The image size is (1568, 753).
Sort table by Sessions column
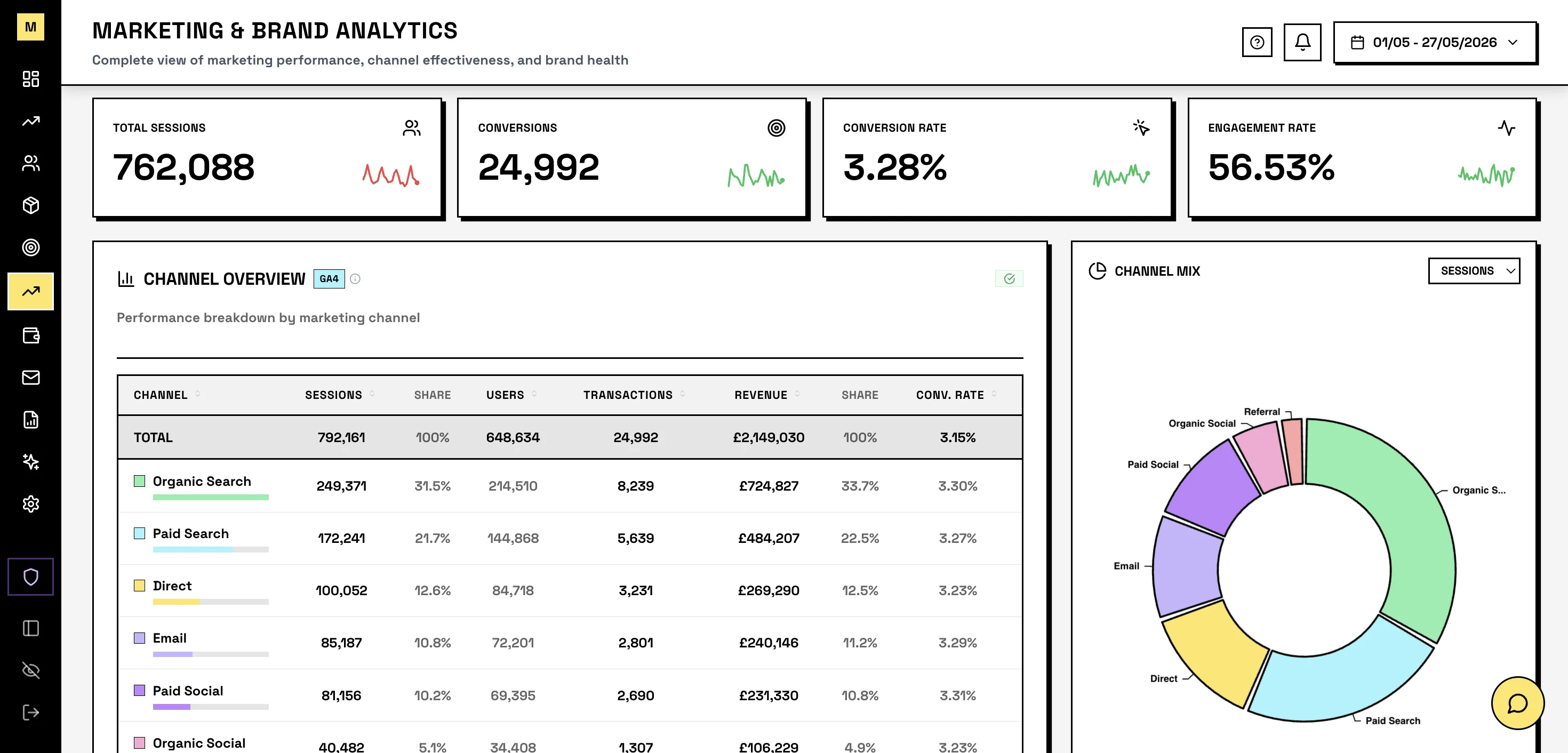click(x=340, y=395)
